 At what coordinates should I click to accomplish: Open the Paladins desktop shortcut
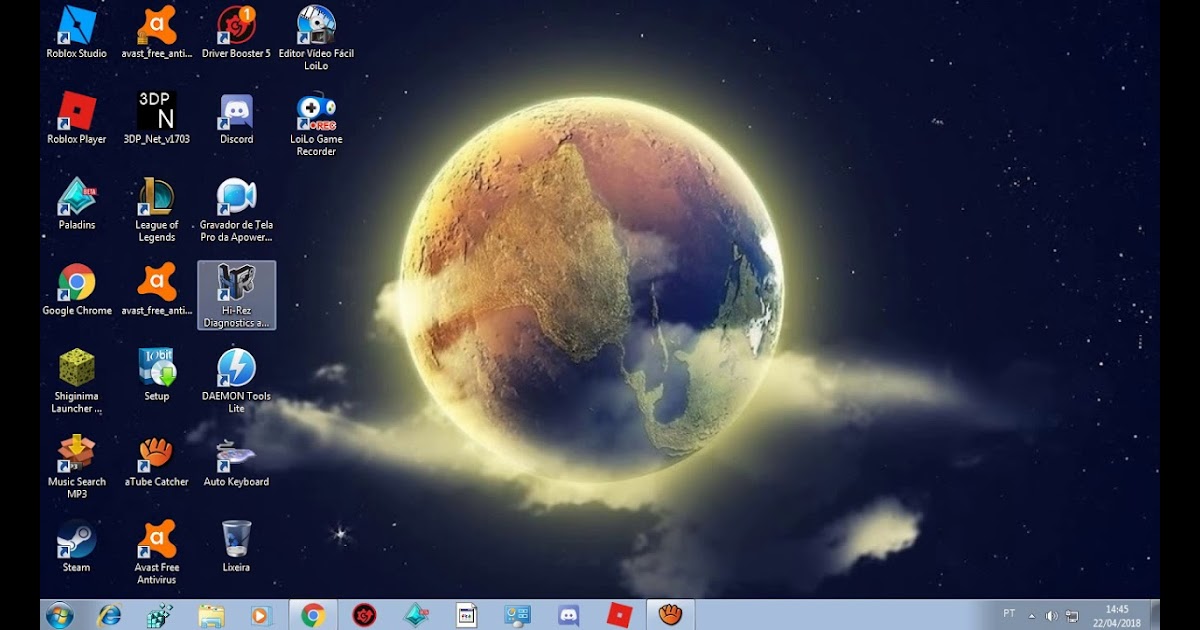coord(76,204)
